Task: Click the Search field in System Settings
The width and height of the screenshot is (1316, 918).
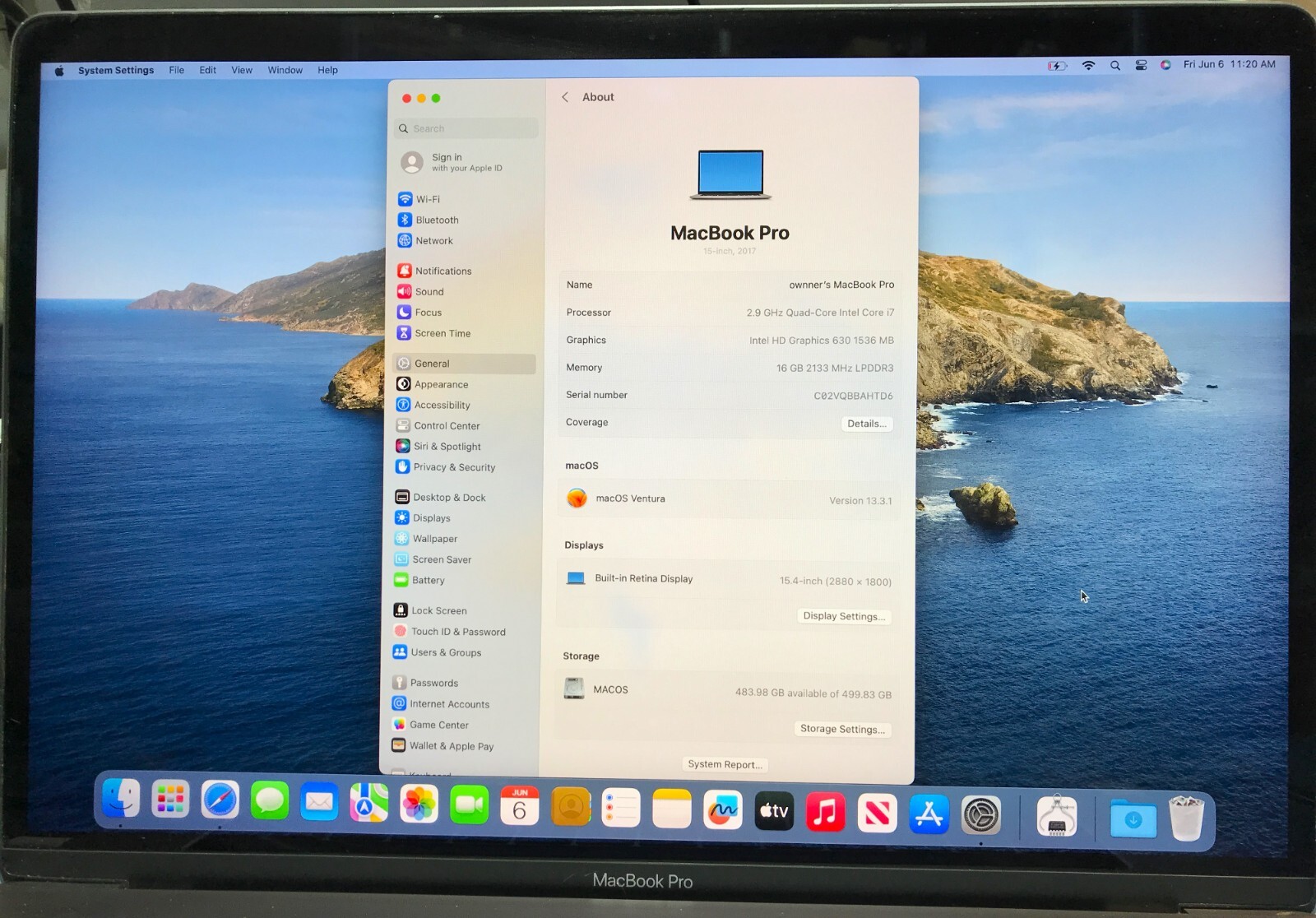Action: [466, 128]
